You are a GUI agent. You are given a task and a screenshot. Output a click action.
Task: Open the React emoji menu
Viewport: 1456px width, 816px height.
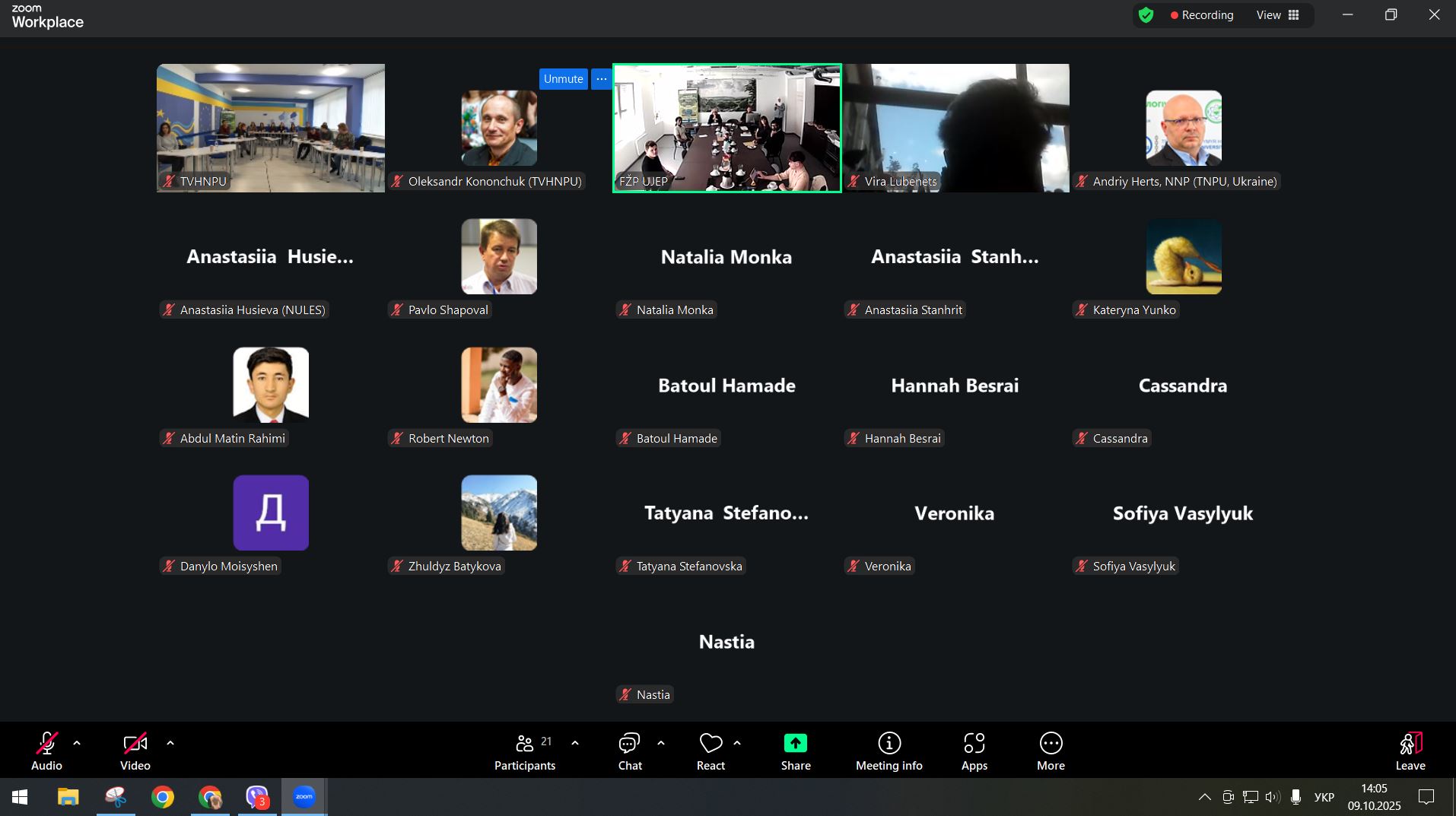[711, 751]
